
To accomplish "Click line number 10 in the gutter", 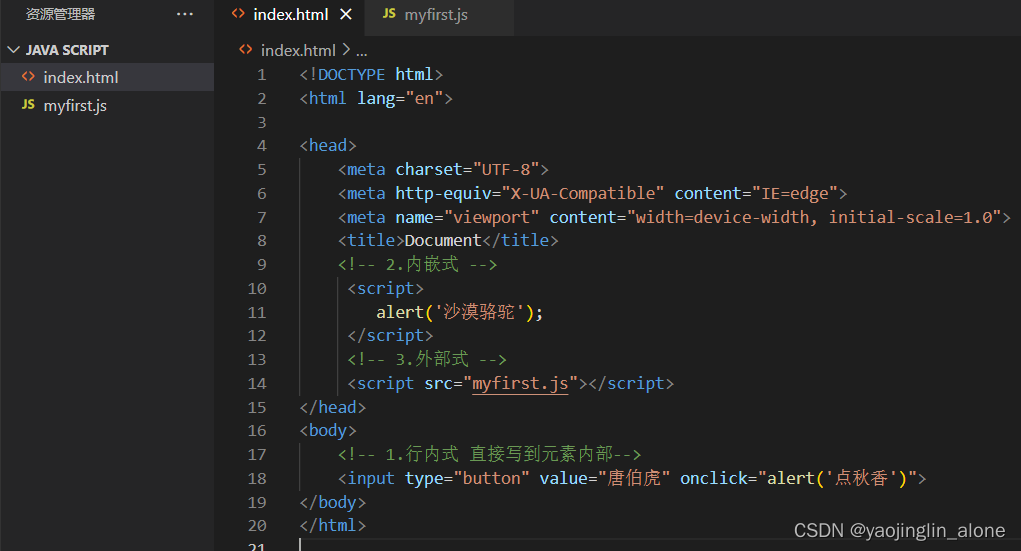I will (x=257, y=289).
